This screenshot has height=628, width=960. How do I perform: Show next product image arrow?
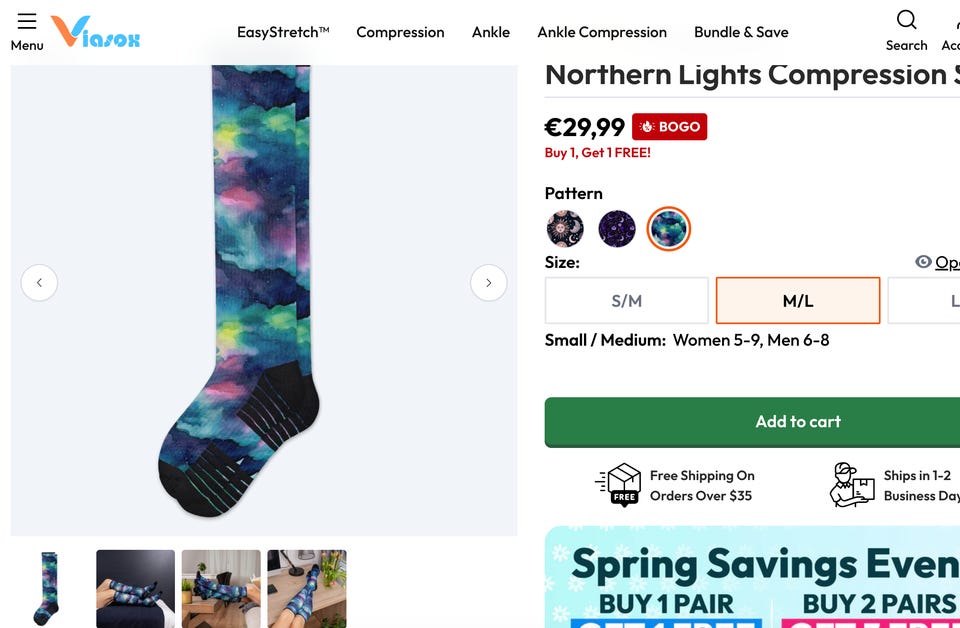(x=488, y=283)
